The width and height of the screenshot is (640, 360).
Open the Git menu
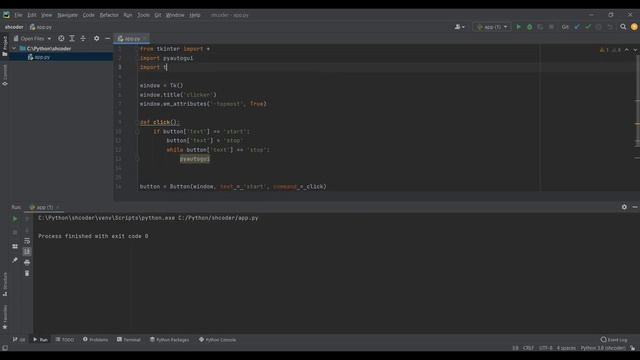point(158,15)
